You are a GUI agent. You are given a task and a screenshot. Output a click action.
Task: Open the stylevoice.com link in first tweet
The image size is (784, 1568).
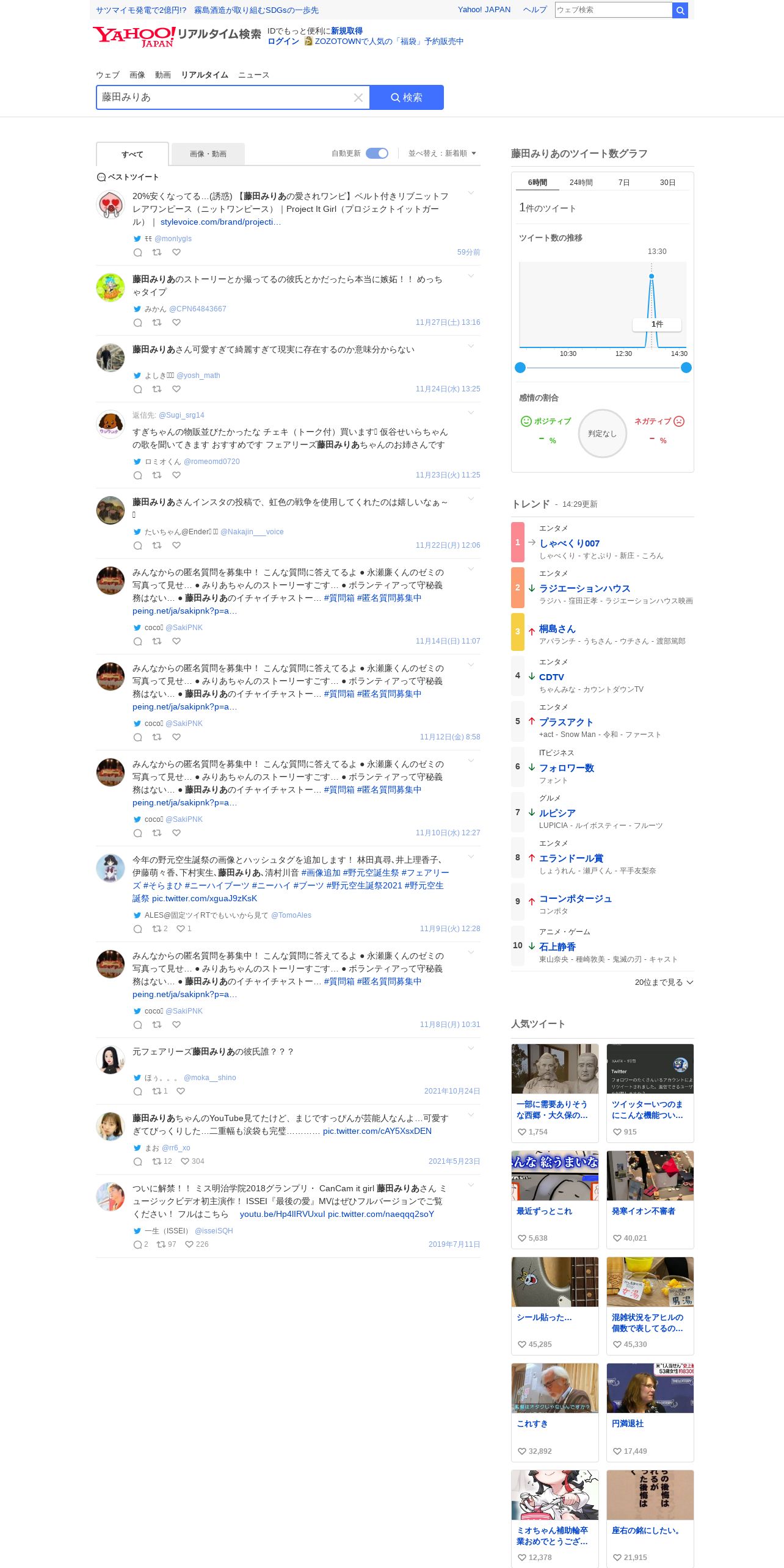[220, 222]
